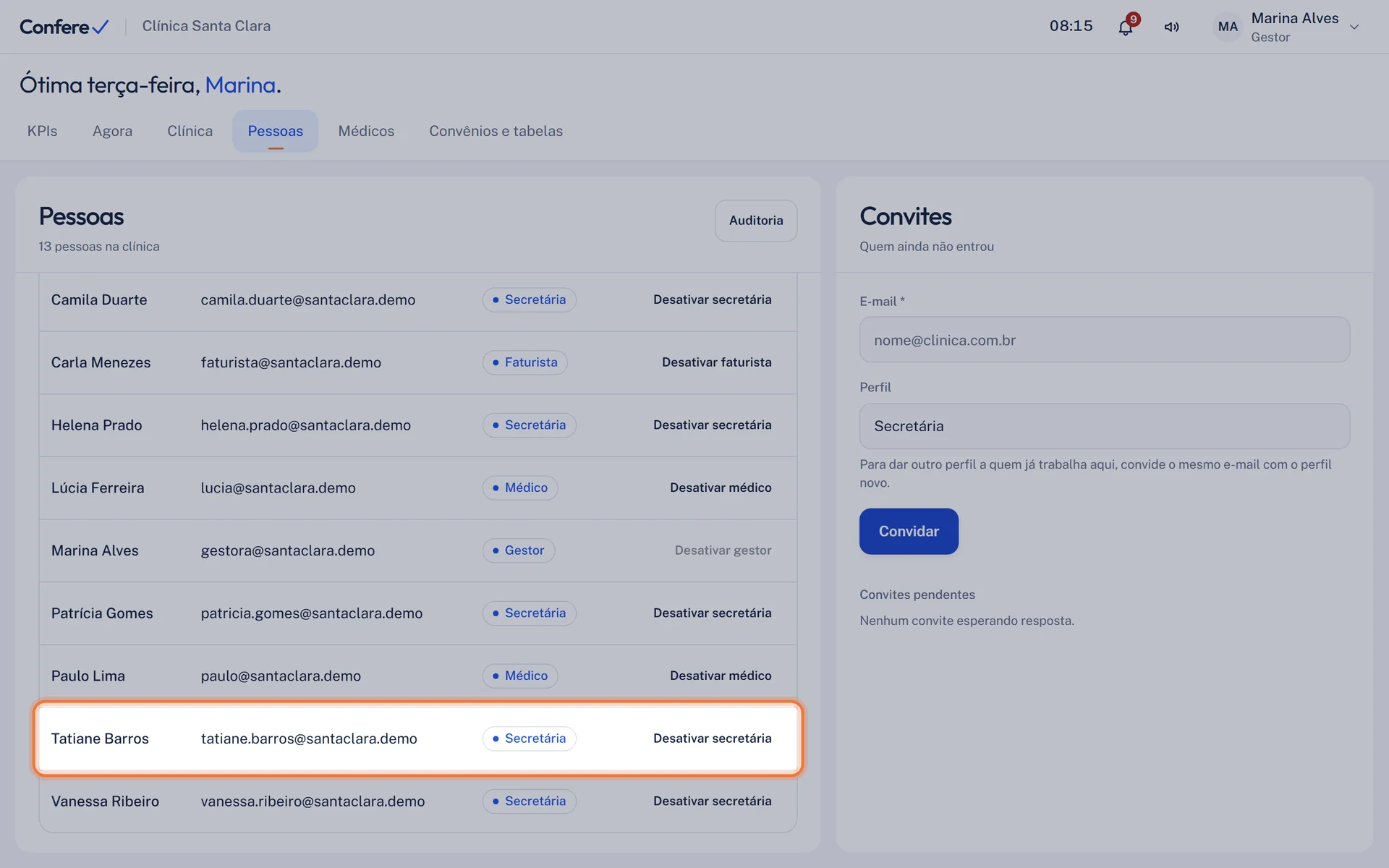Screen dimensions: 1389x868
Task: Open the Auditoria button
Action: pos(756,221)
